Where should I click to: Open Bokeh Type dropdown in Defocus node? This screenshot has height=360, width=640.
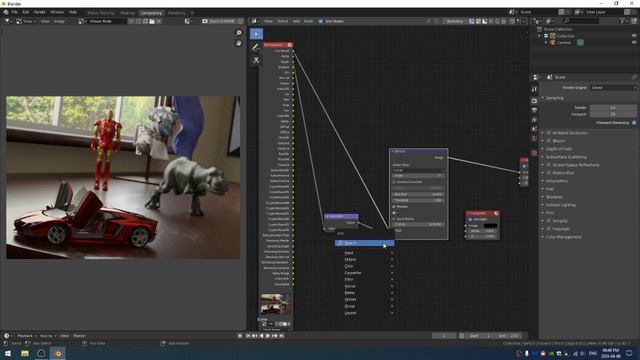click(418, 170)
